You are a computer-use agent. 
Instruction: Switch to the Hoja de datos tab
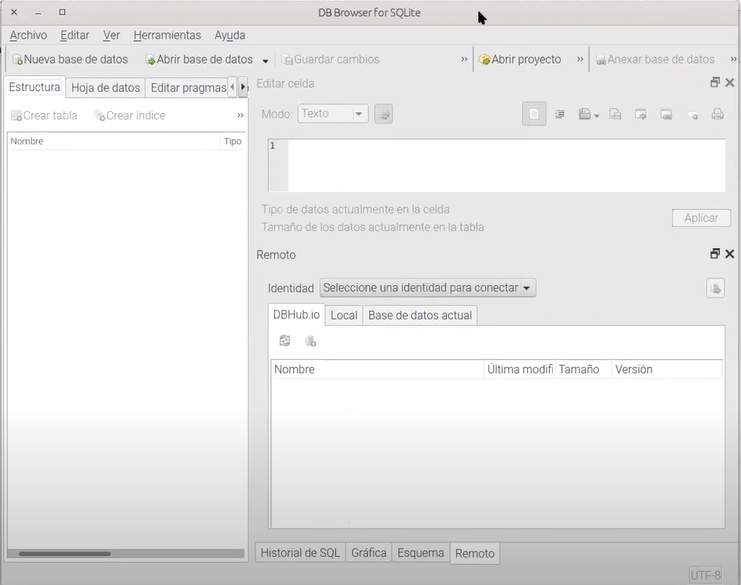pos(105,88)
